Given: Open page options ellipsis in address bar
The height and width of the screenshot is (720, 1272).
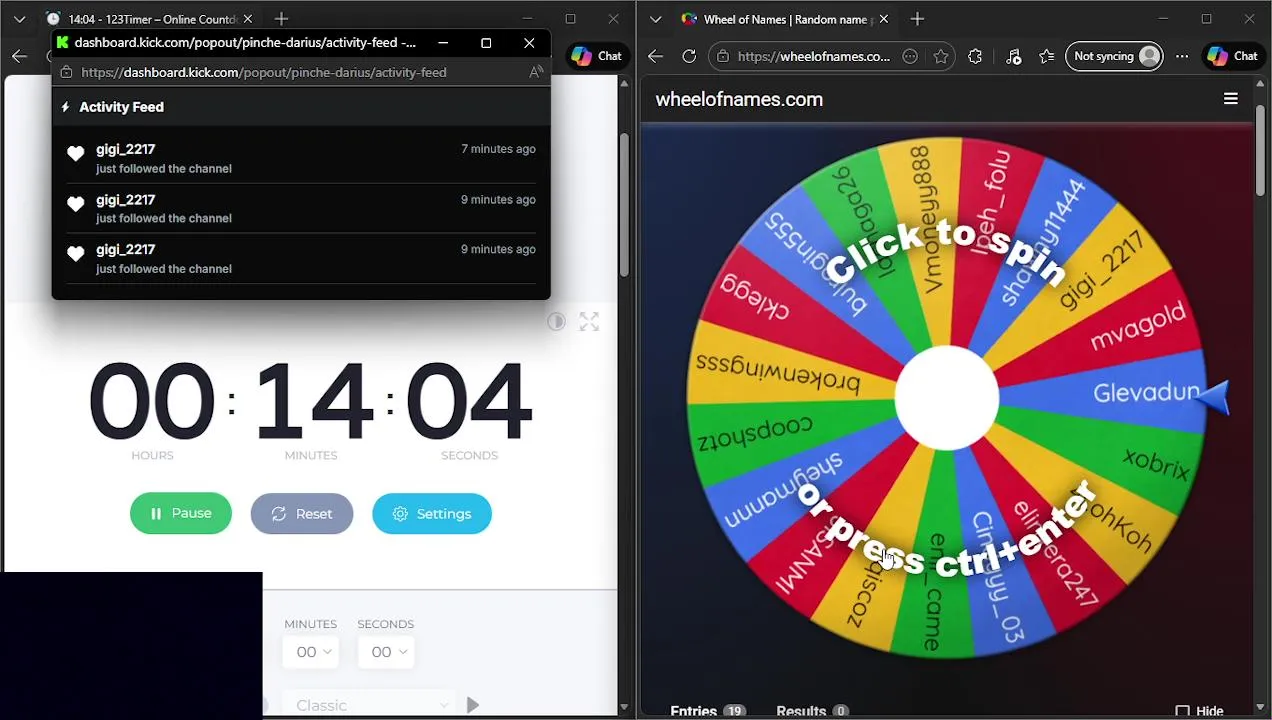Looking at the screenshot, I should point(909,56).
